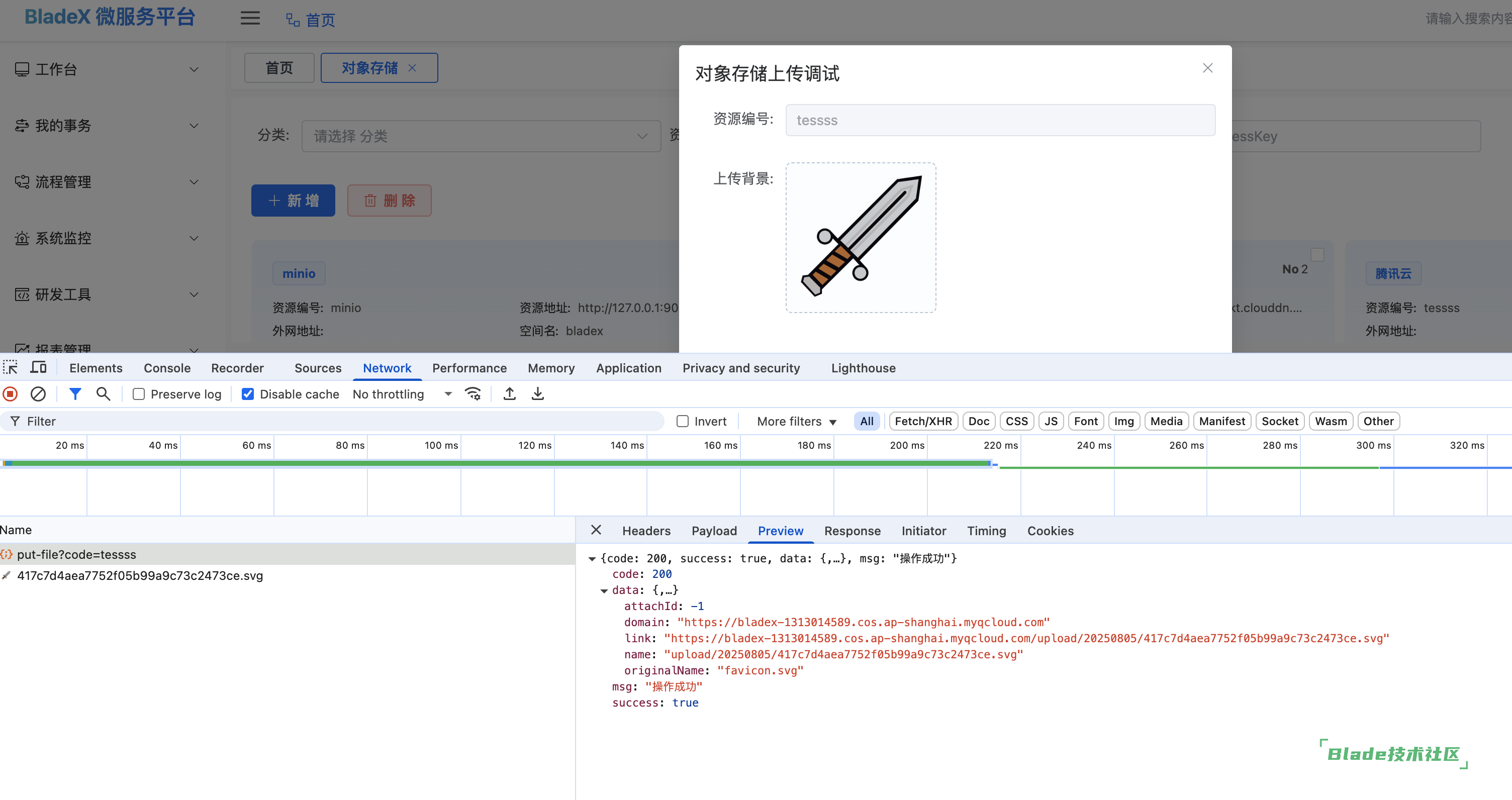
Task: Open network conditions wifi-gear icon
Action: (x=473, y=394)
